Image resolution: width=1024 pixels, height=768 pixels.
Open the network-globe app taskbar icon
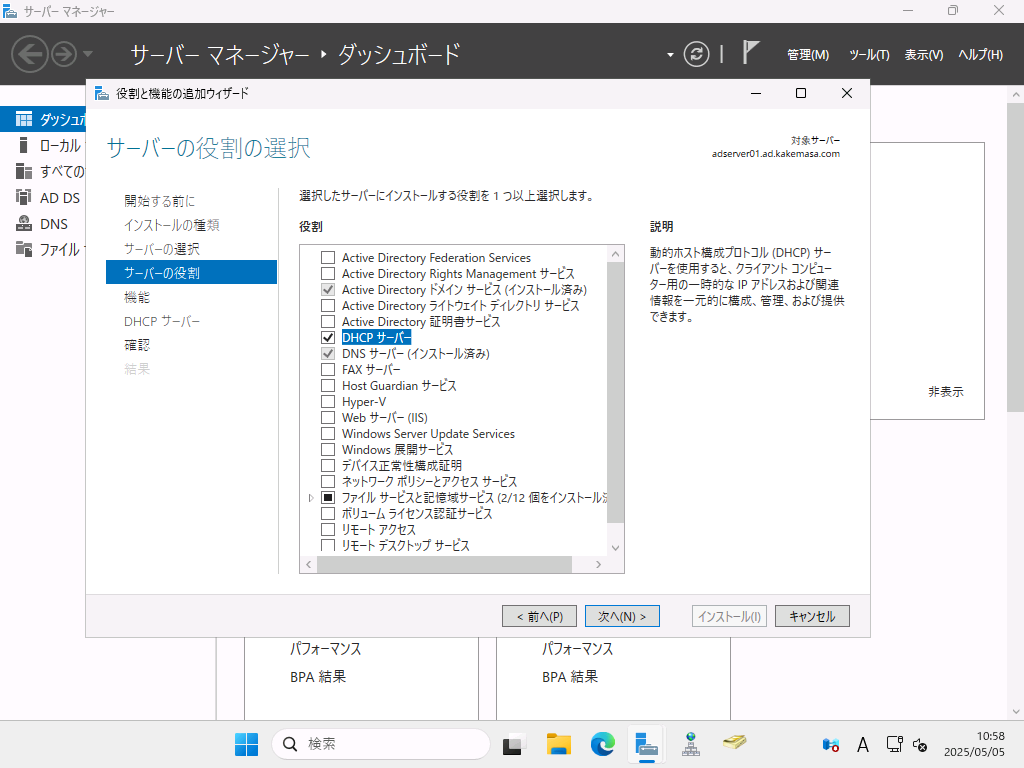[x=691, y=744]
